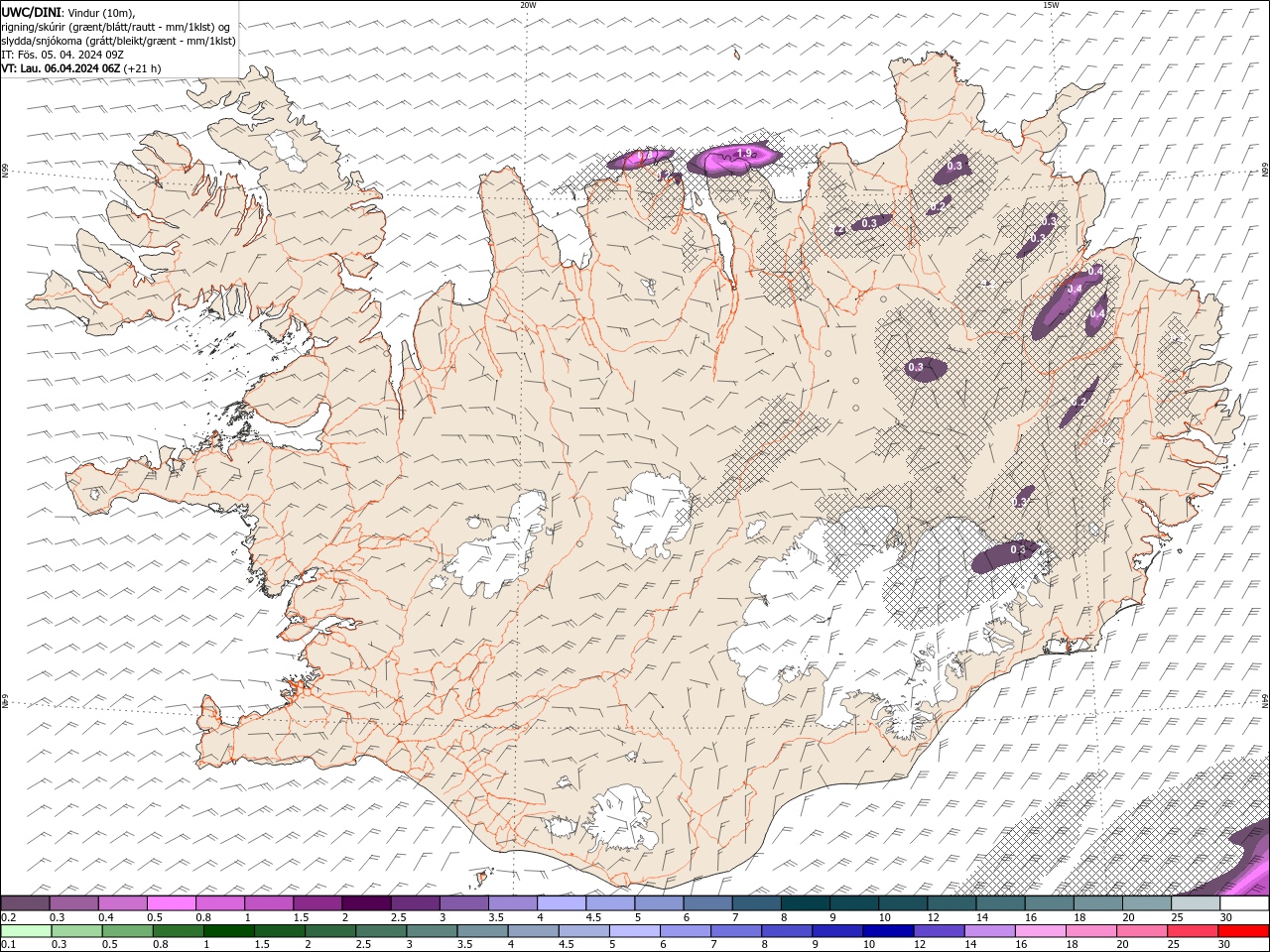Click the 20W longitude label

click(527, 5)
